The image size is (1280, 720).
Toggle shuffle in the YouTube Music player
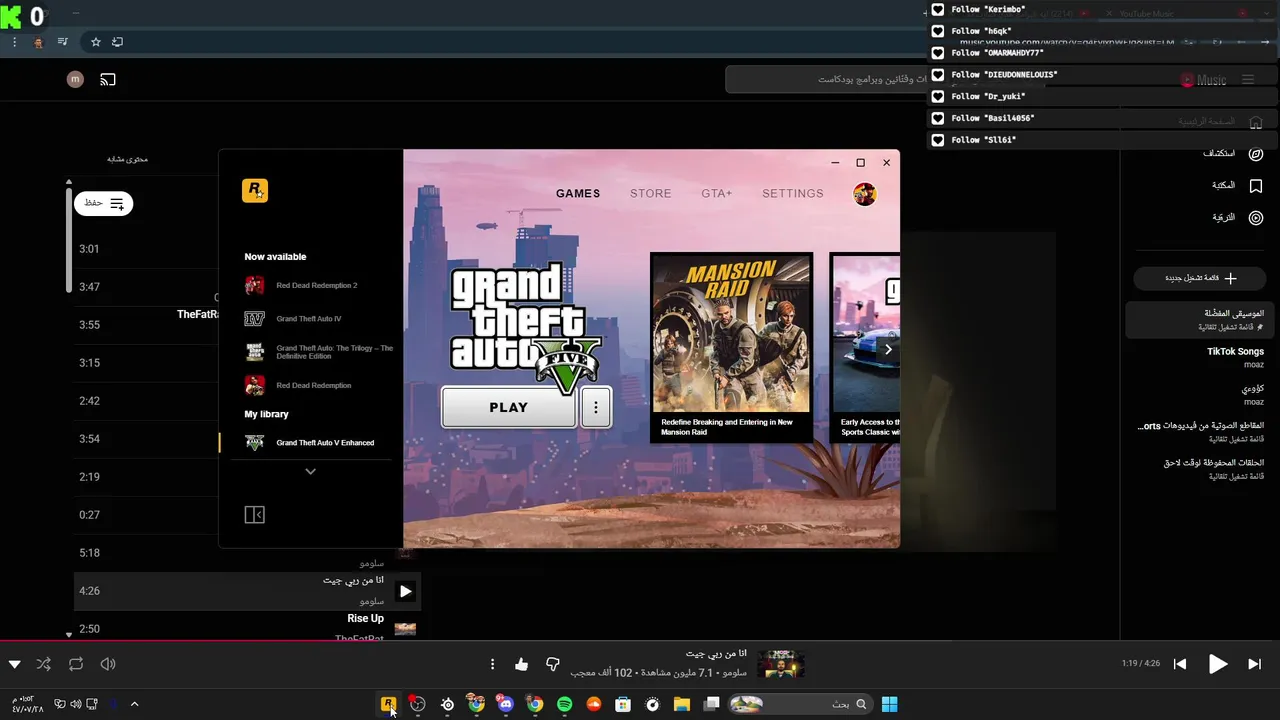43,664
